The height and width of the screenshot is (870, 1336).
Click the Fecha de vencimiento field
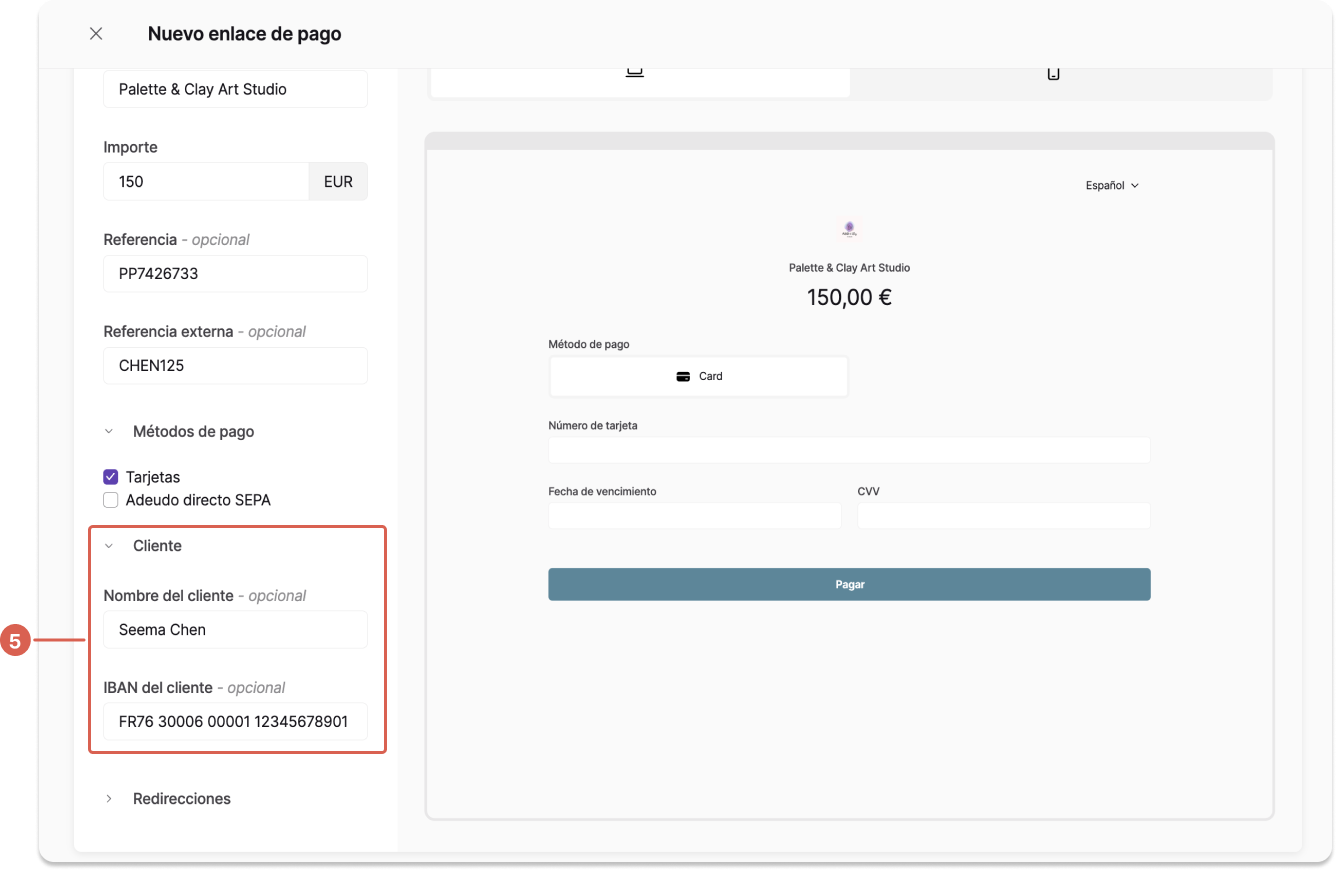coord(695,516)
